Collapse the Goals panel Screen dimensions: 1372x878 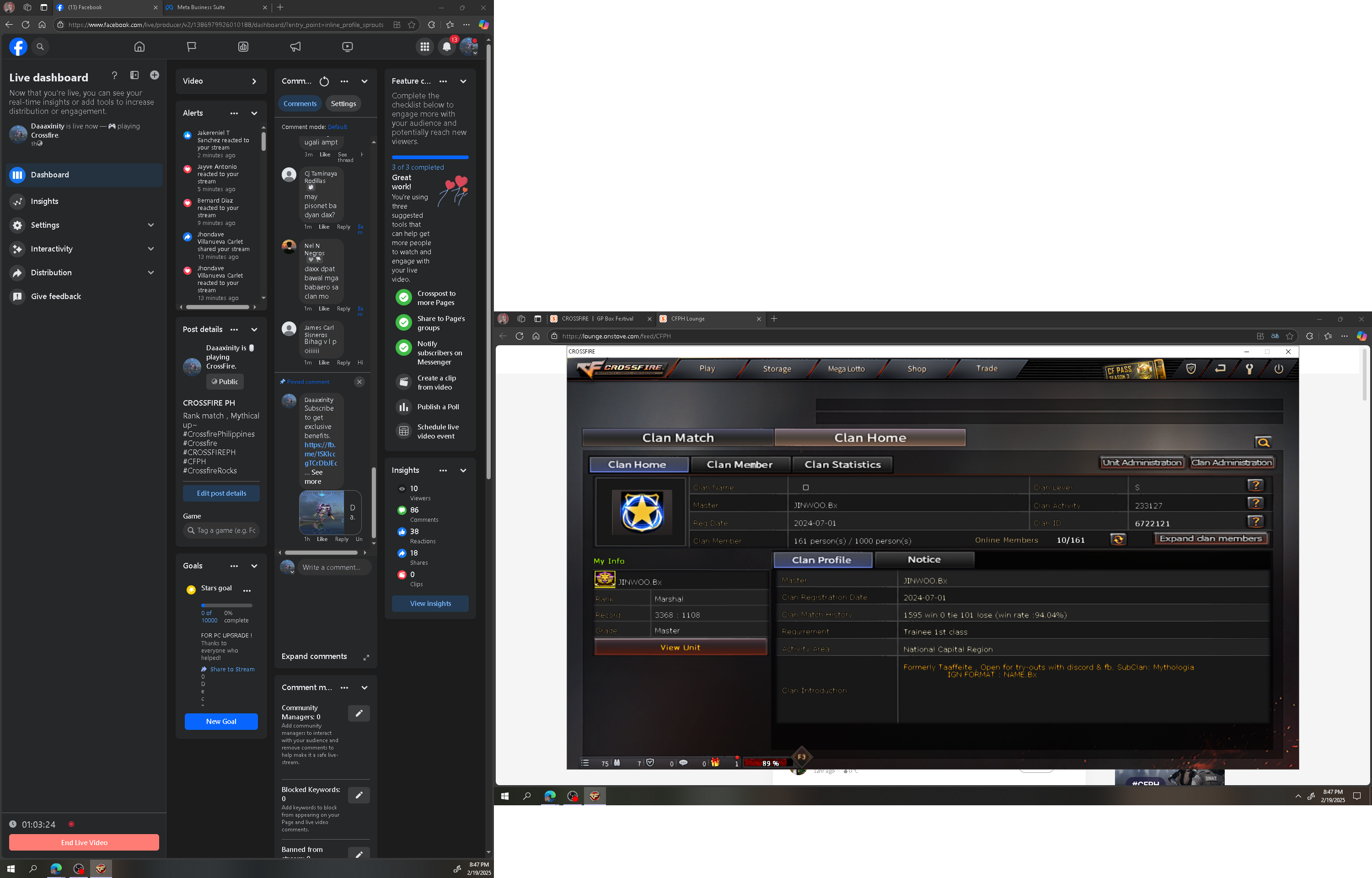[254, 566]
